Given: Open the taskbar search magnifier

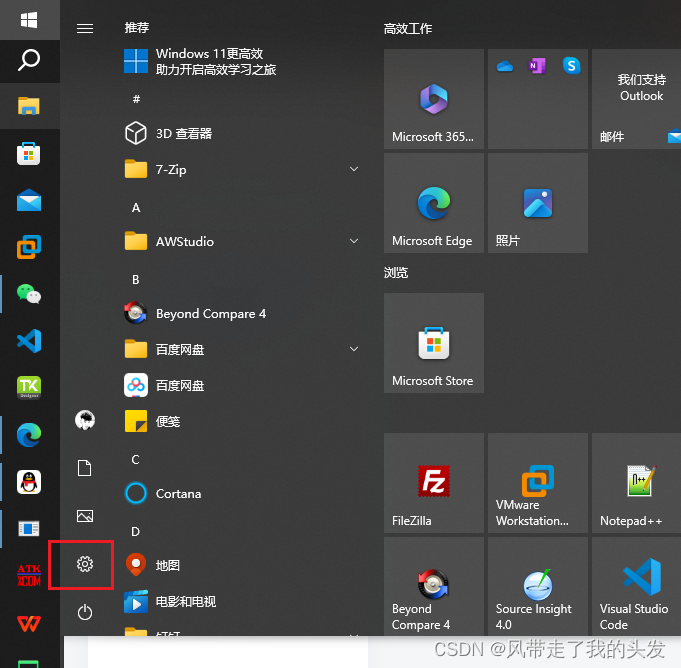Looking at the screenshot, I should click(x=29, y=60).
